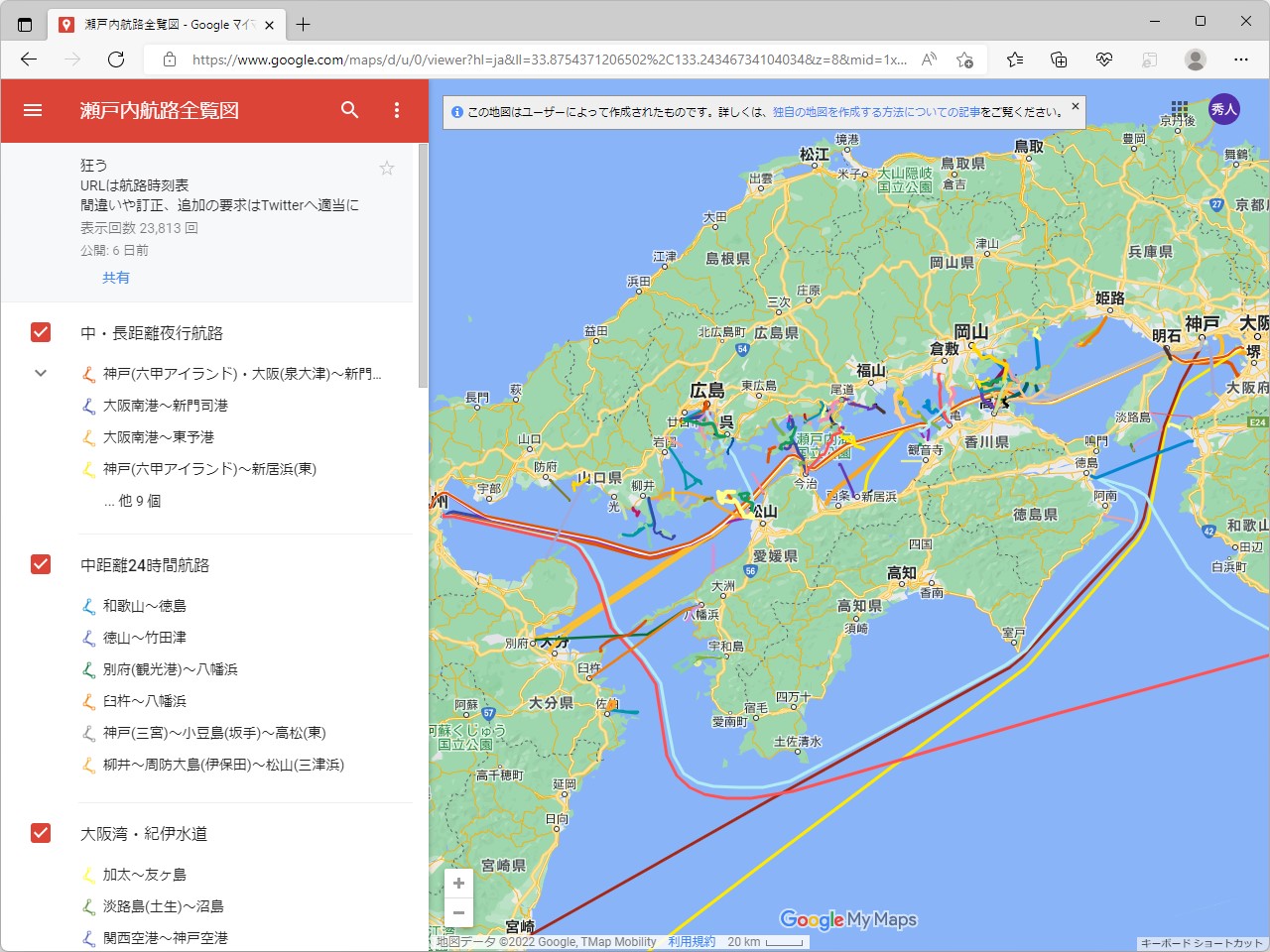Open the map's hamburger menu
This screenshot has height=952, width=1270.
tap(33, 110)
